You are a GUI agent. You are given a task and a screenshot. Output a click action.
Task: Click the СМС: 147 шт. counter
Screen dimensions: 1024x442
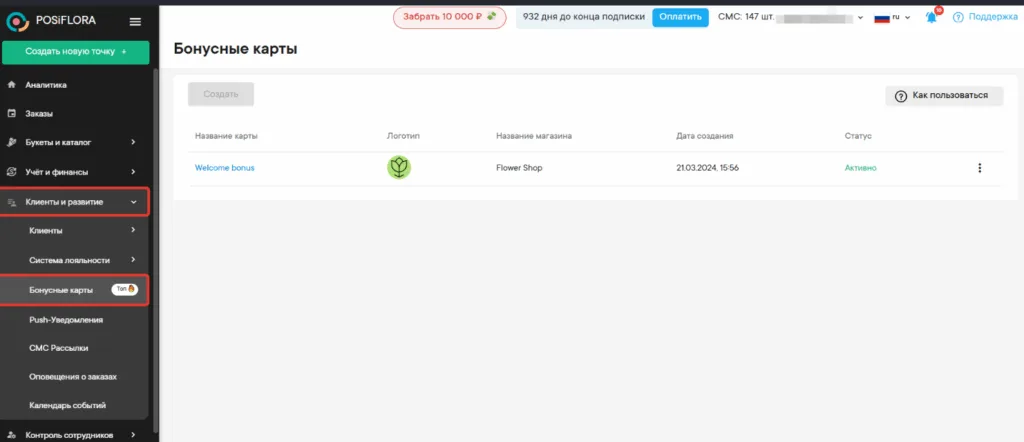tap(746, 17)
